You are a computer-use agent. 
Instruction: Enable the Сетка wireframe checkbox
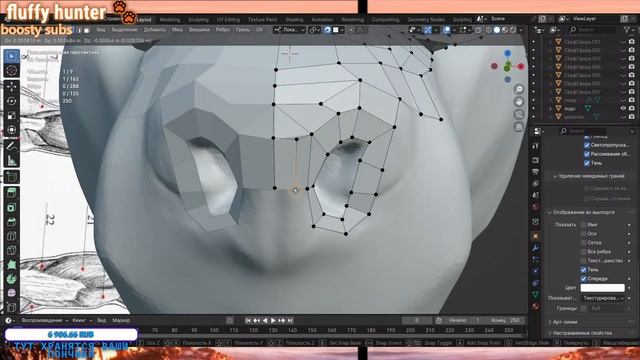click(x=583, y=242)
